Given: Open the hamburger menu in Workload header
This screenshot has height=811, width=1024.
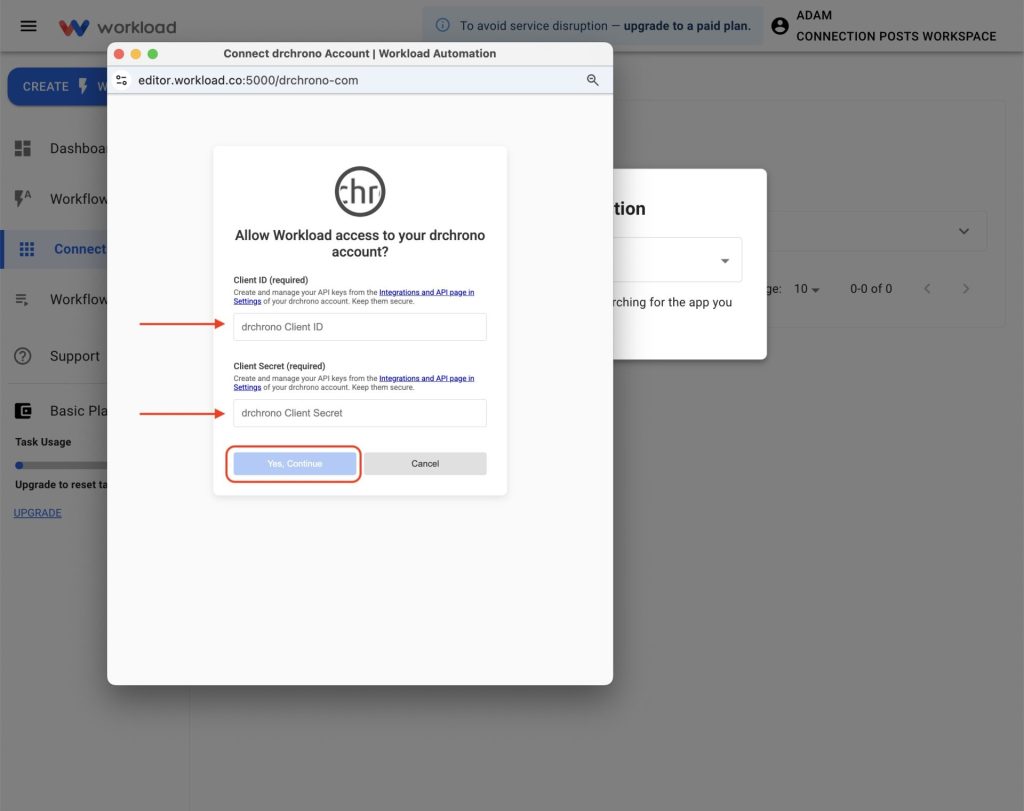Looking at the screenshot, I should 28,26.
